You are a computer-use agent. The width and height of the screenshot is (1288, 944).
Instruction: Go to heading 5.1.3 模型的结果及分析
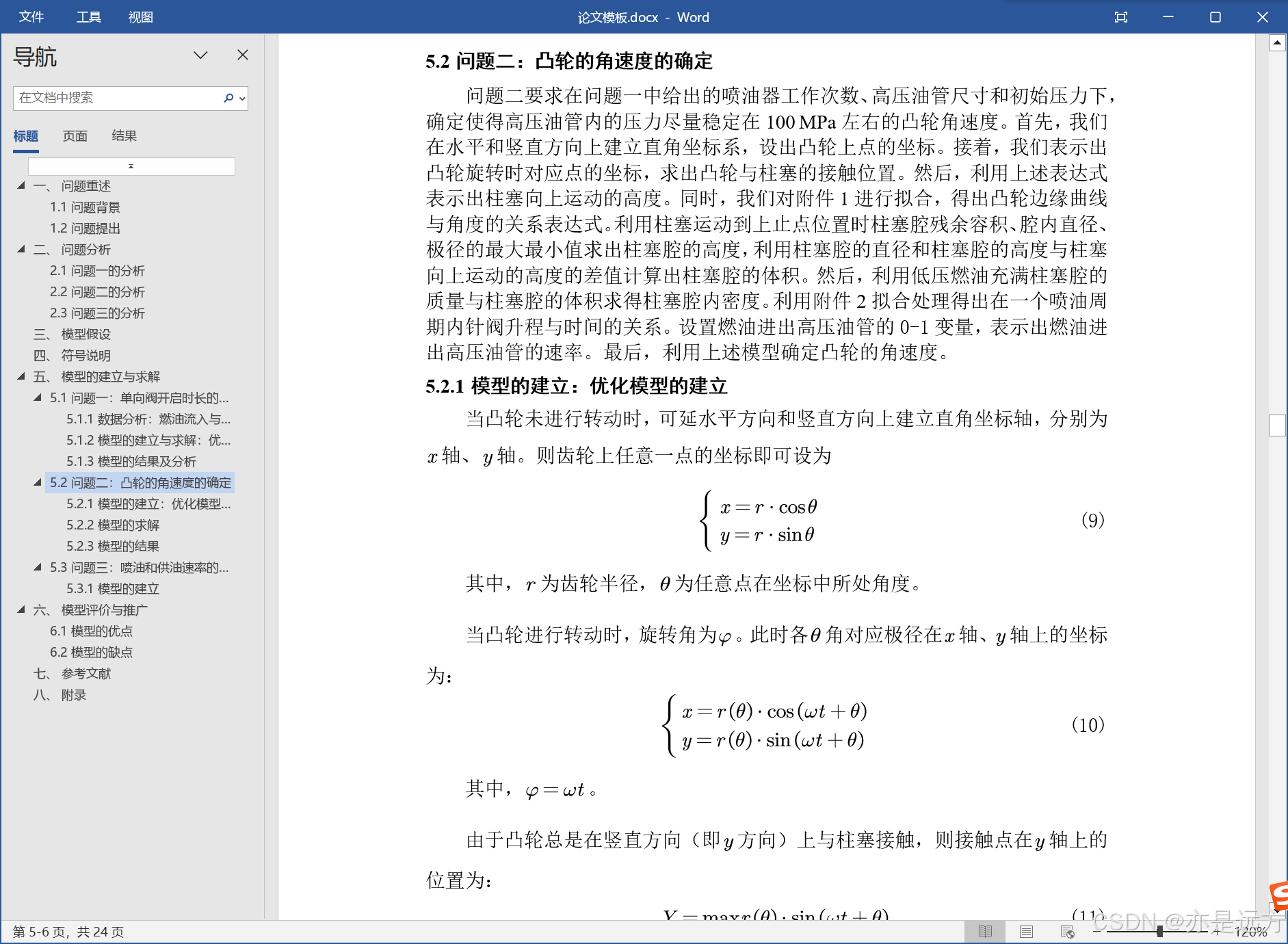pyautogui.click(x=131, y=462)
